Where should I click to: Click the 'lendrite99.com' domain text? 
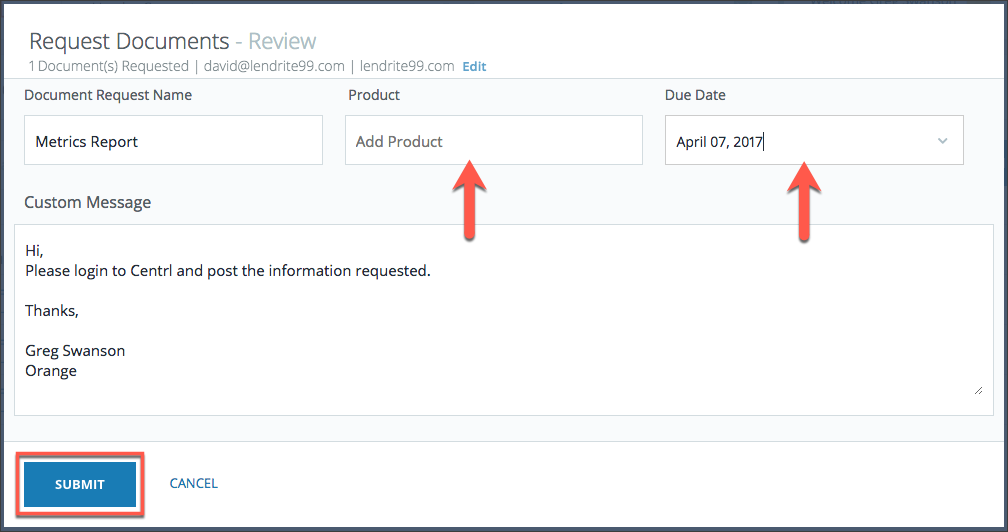click(x=407, y=66)
